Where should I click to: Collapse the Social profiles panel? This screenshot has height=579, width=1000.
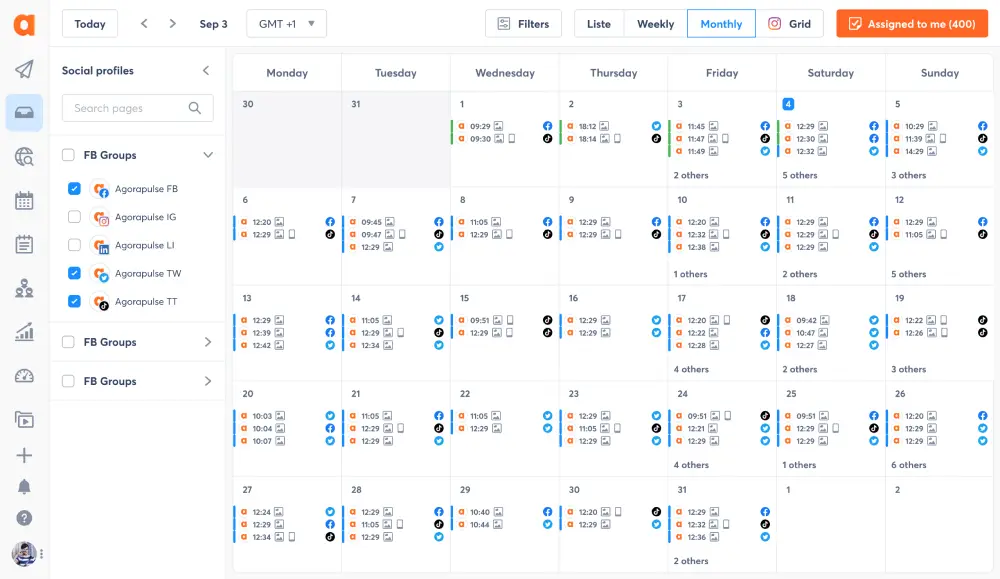click(x=206, y=71)
